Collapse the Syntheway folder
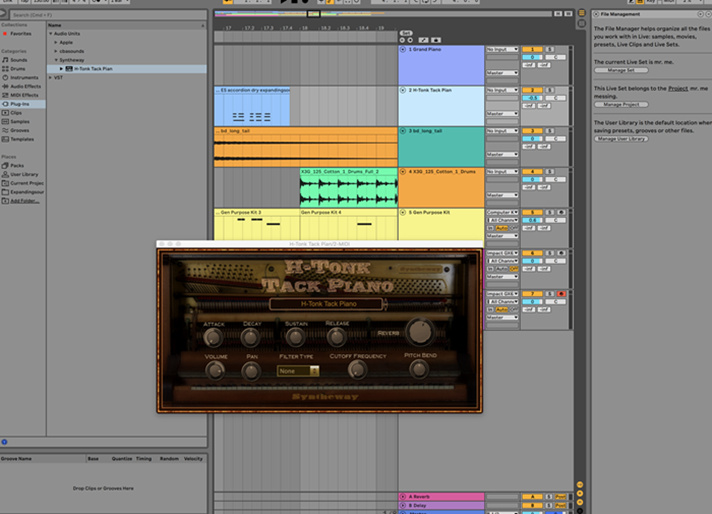712x514 pixels. (x=56, y=60)
